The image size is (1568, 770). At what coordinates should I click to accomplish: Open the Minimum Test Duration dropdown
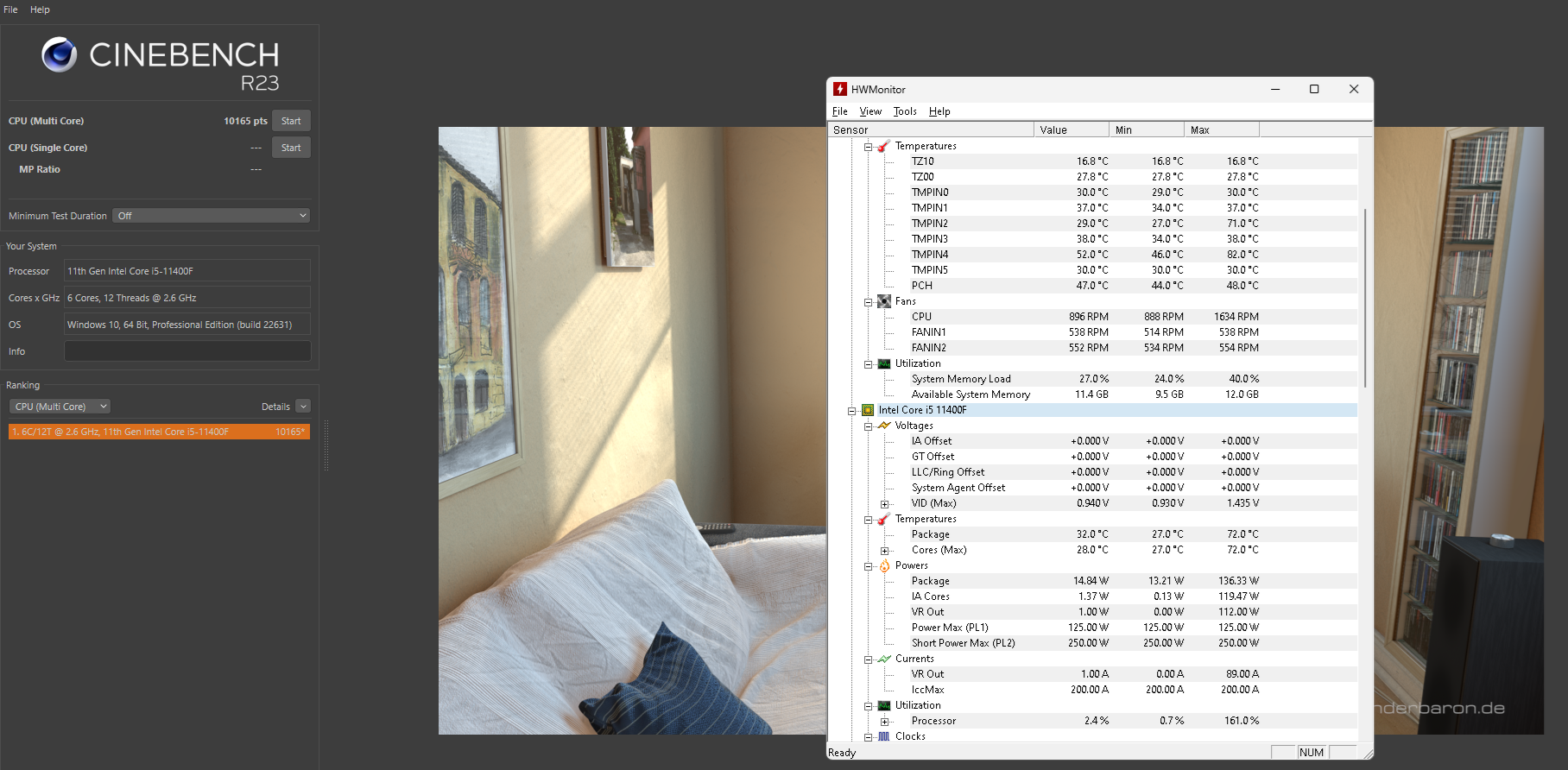tap(211, 216)
